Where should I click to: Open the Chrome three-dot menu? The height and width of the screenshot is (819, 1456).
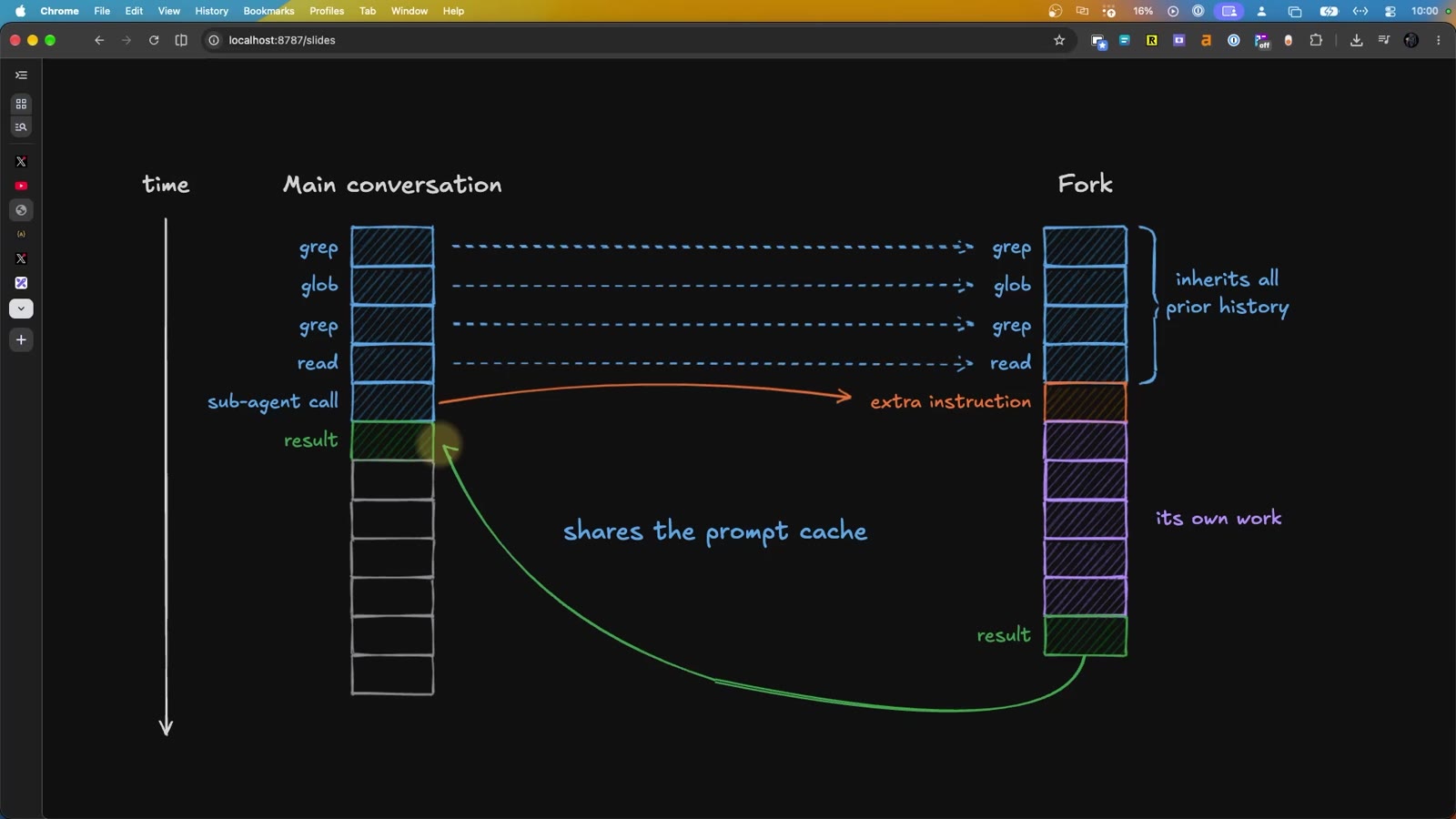(x=1439, y=40)
